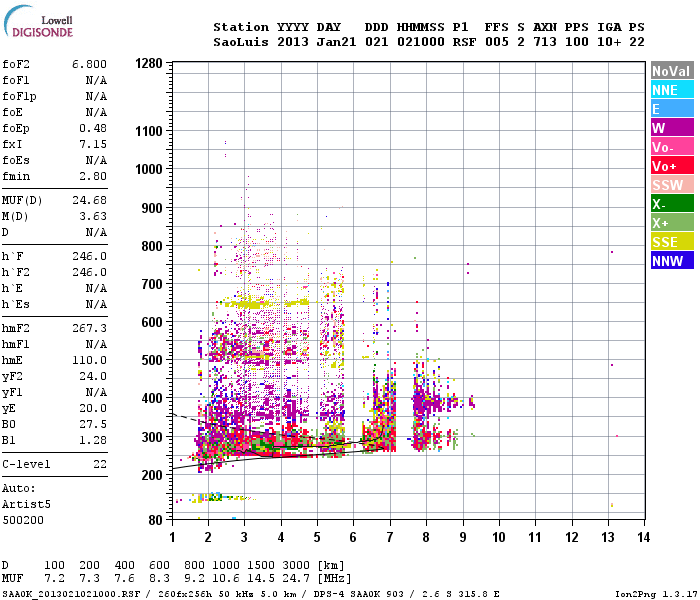The image size is (700, 600).
Task: Select the hmF2 value 267.3
Action: tap(89, 328)
